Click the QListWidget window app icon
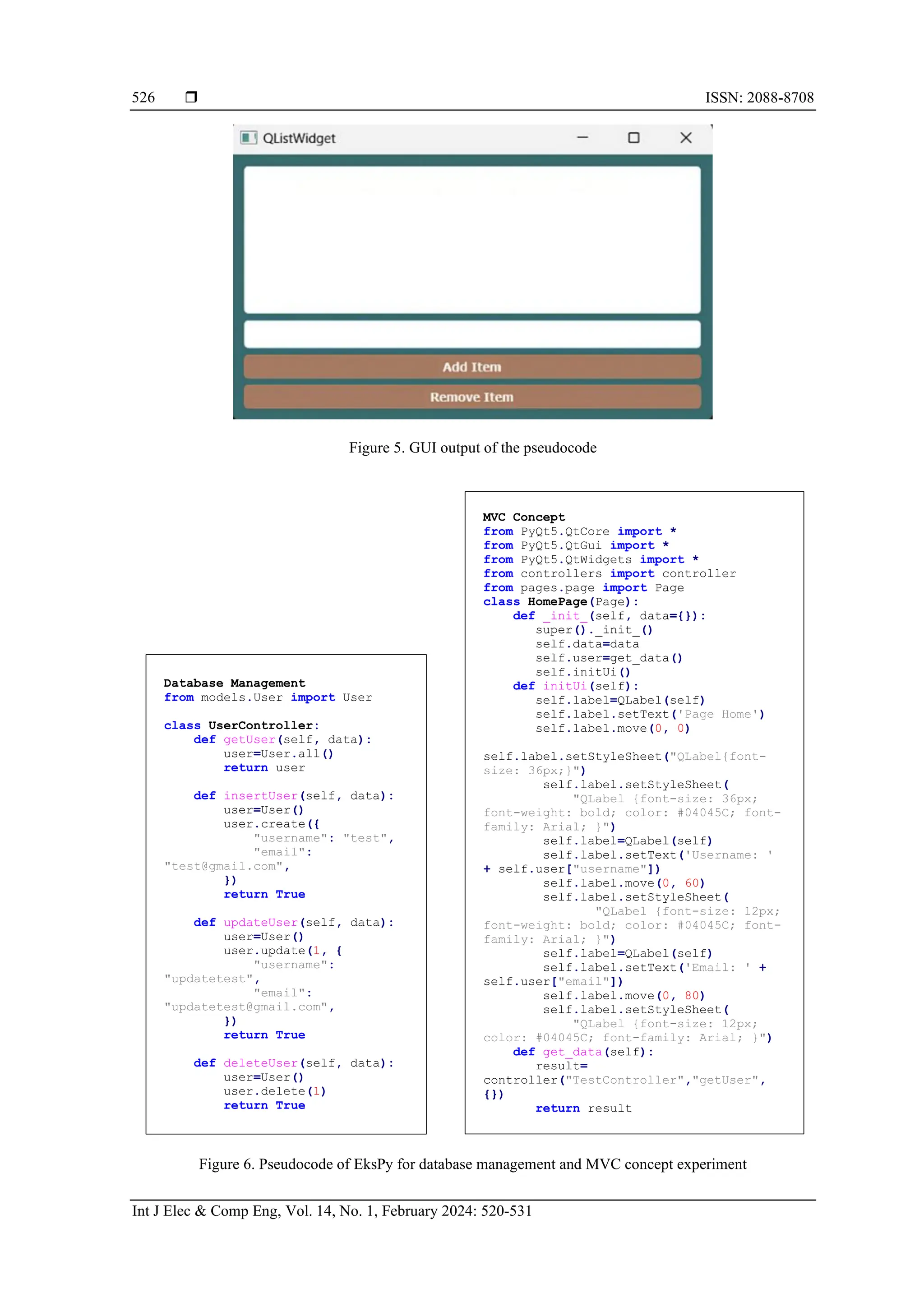 point(248,138)
